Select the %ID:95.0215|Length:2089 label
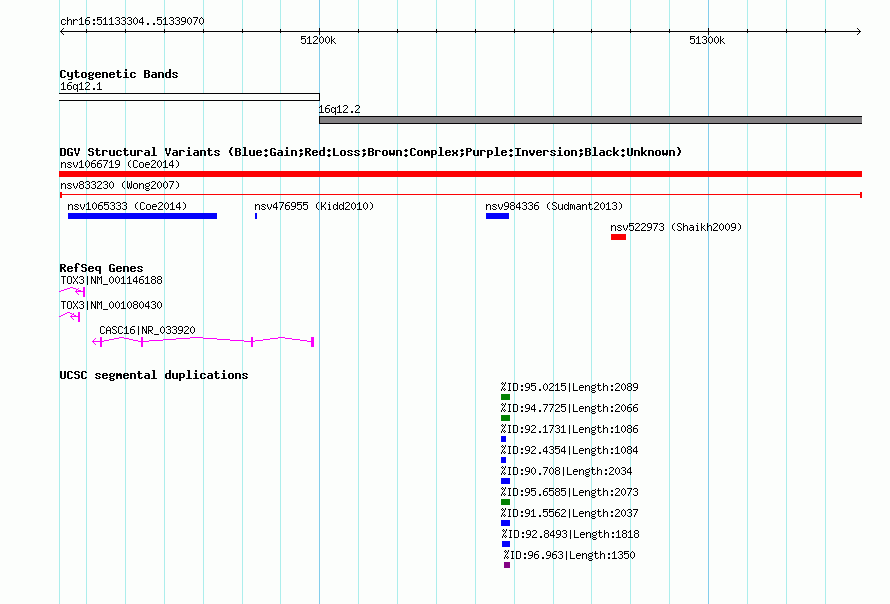Image resolution: width=890 pixels, height=604 pixels. 569,387
